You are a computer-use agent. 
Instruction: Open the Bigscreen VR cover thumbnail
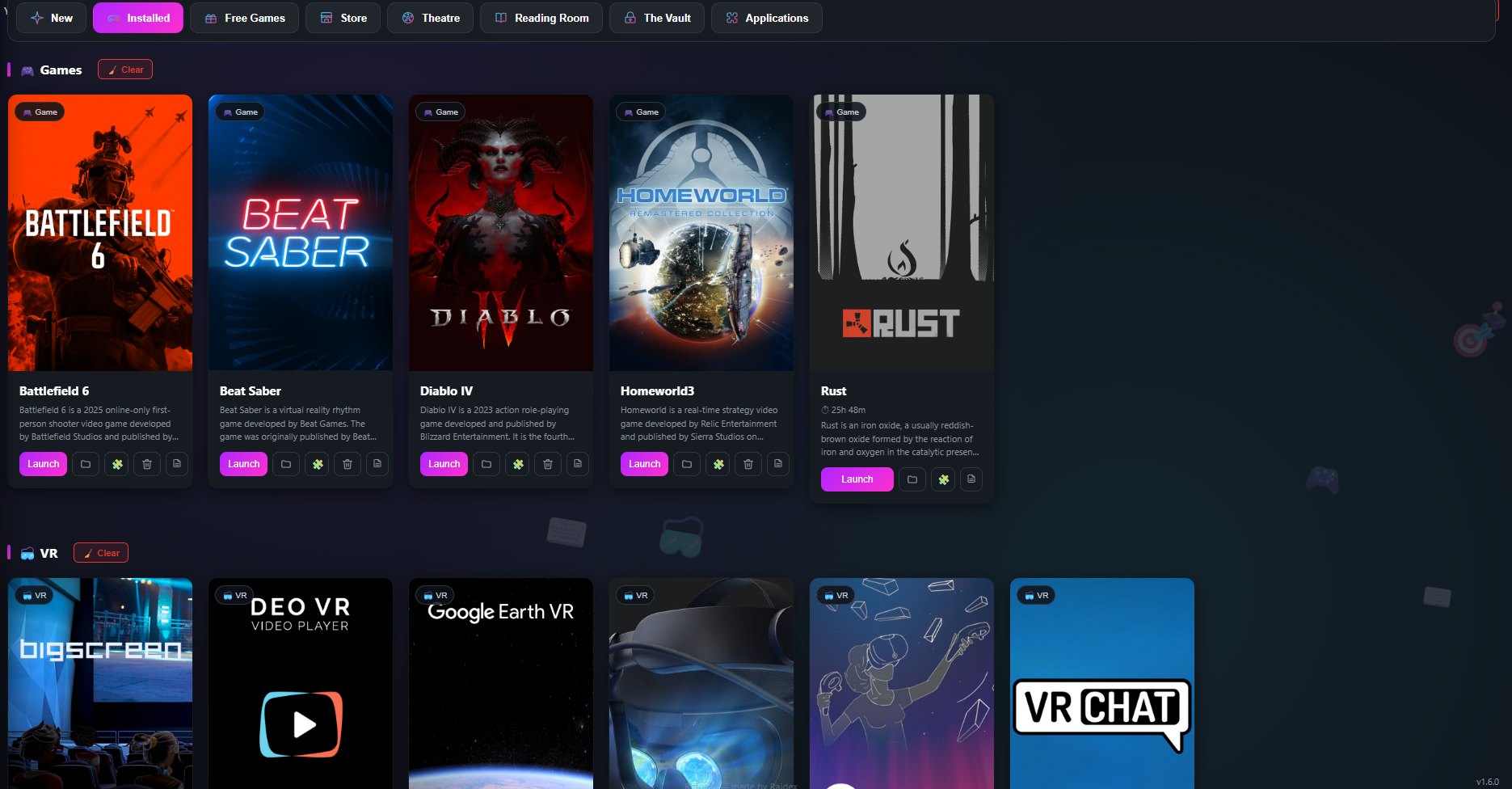(x=100, y=683)
